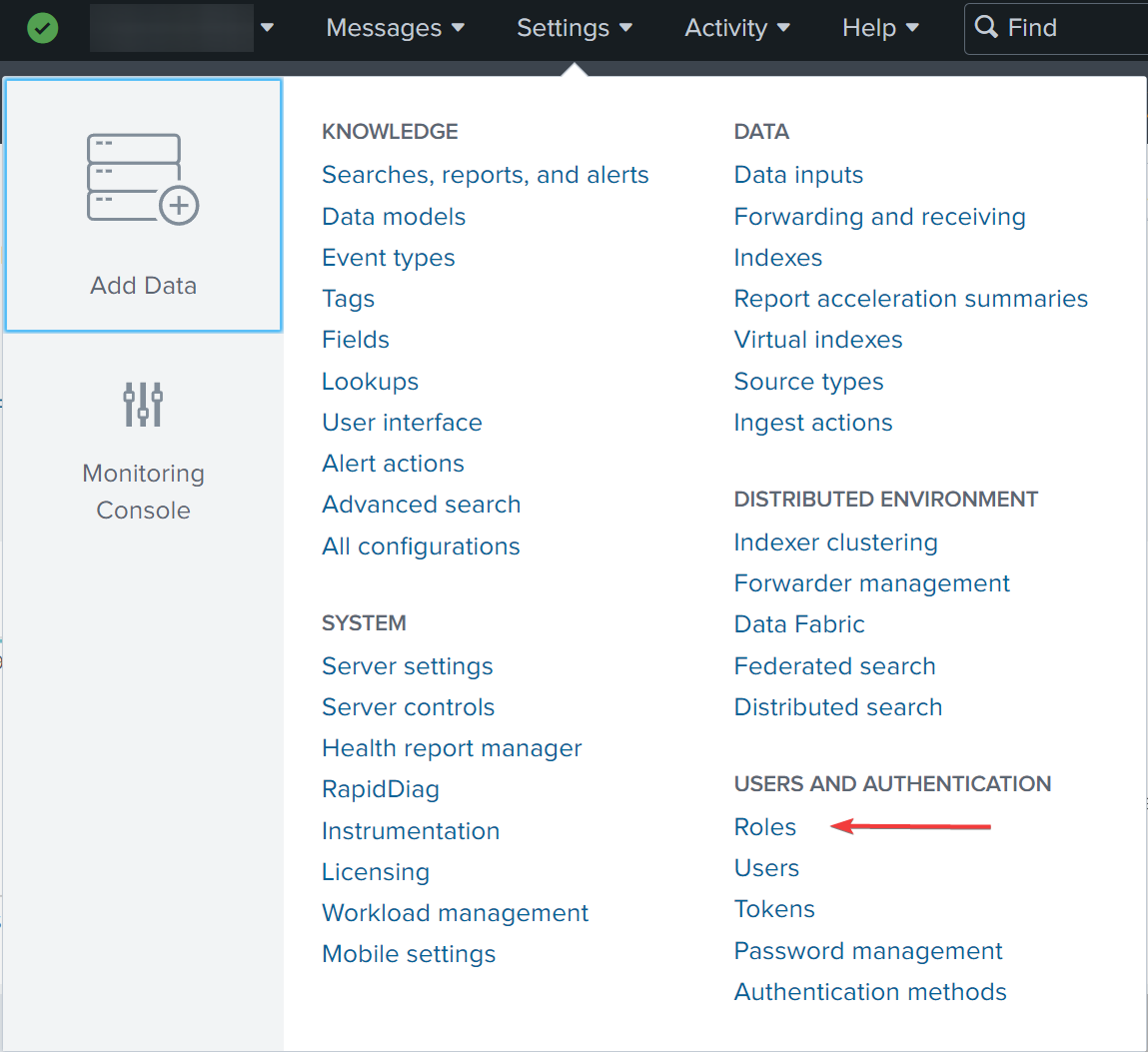Image resolution: width=1148 pixels, height=1052 pixels.
Task: Open the Indexes settings page
Action: (x=778, y=258)
